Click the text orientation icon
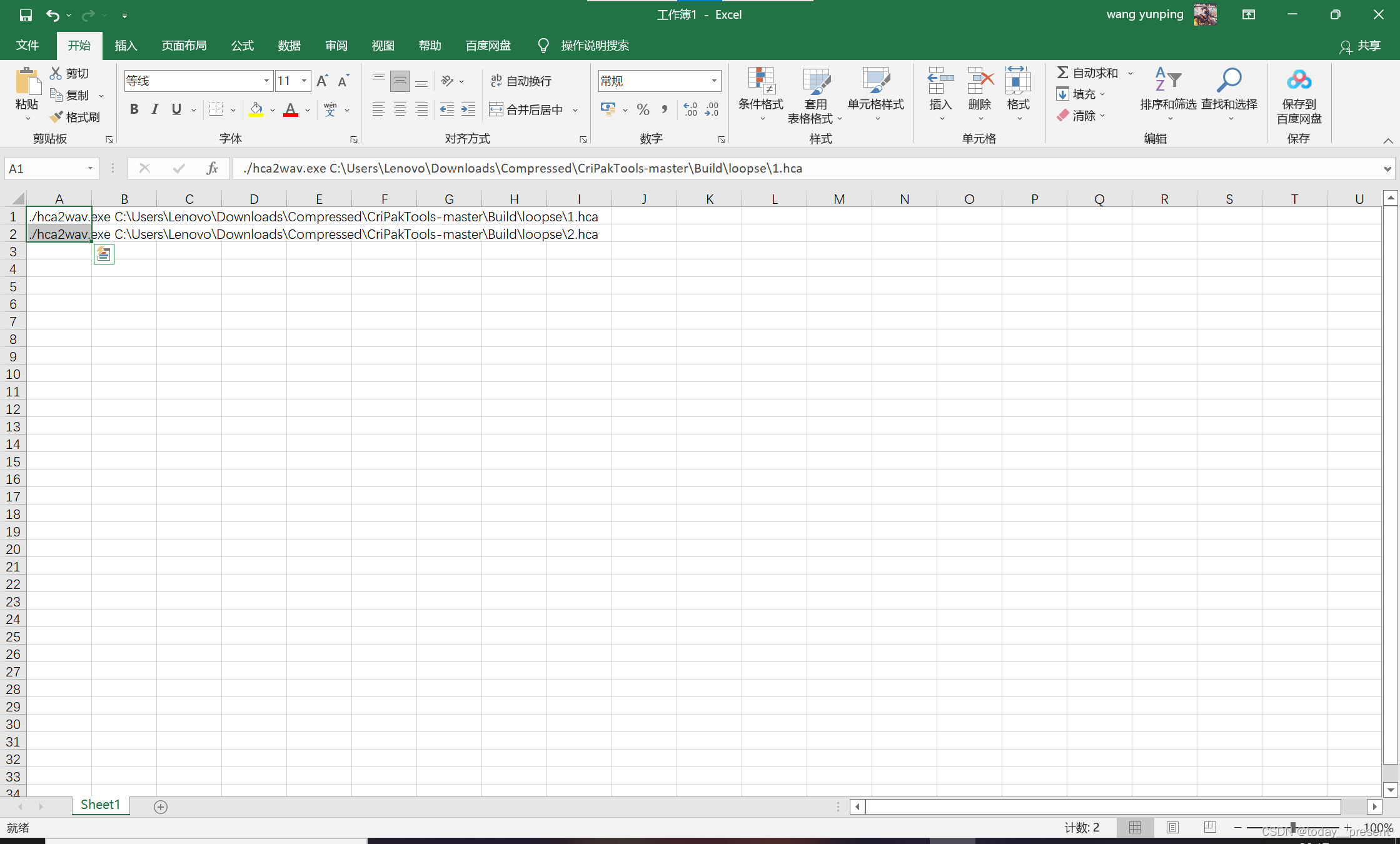1400x844 pixels. 447,81
